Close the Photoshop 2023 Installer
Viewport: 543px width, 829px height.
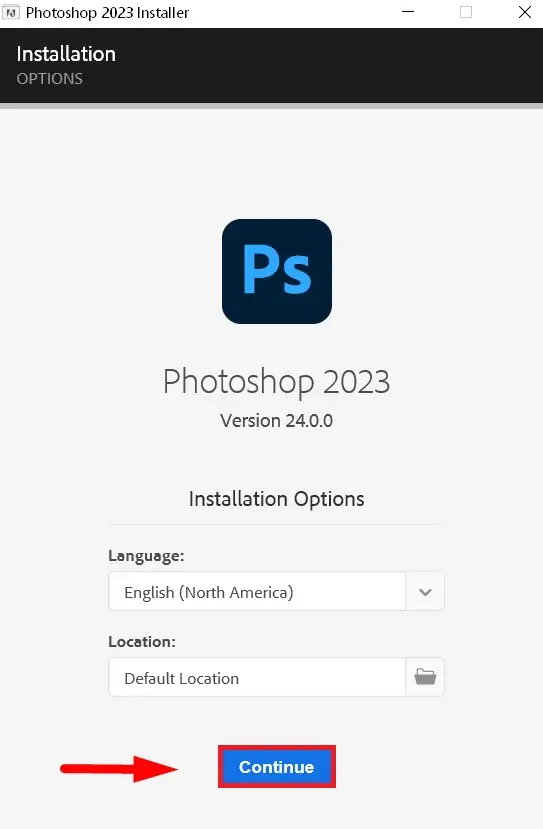point(524,12)
